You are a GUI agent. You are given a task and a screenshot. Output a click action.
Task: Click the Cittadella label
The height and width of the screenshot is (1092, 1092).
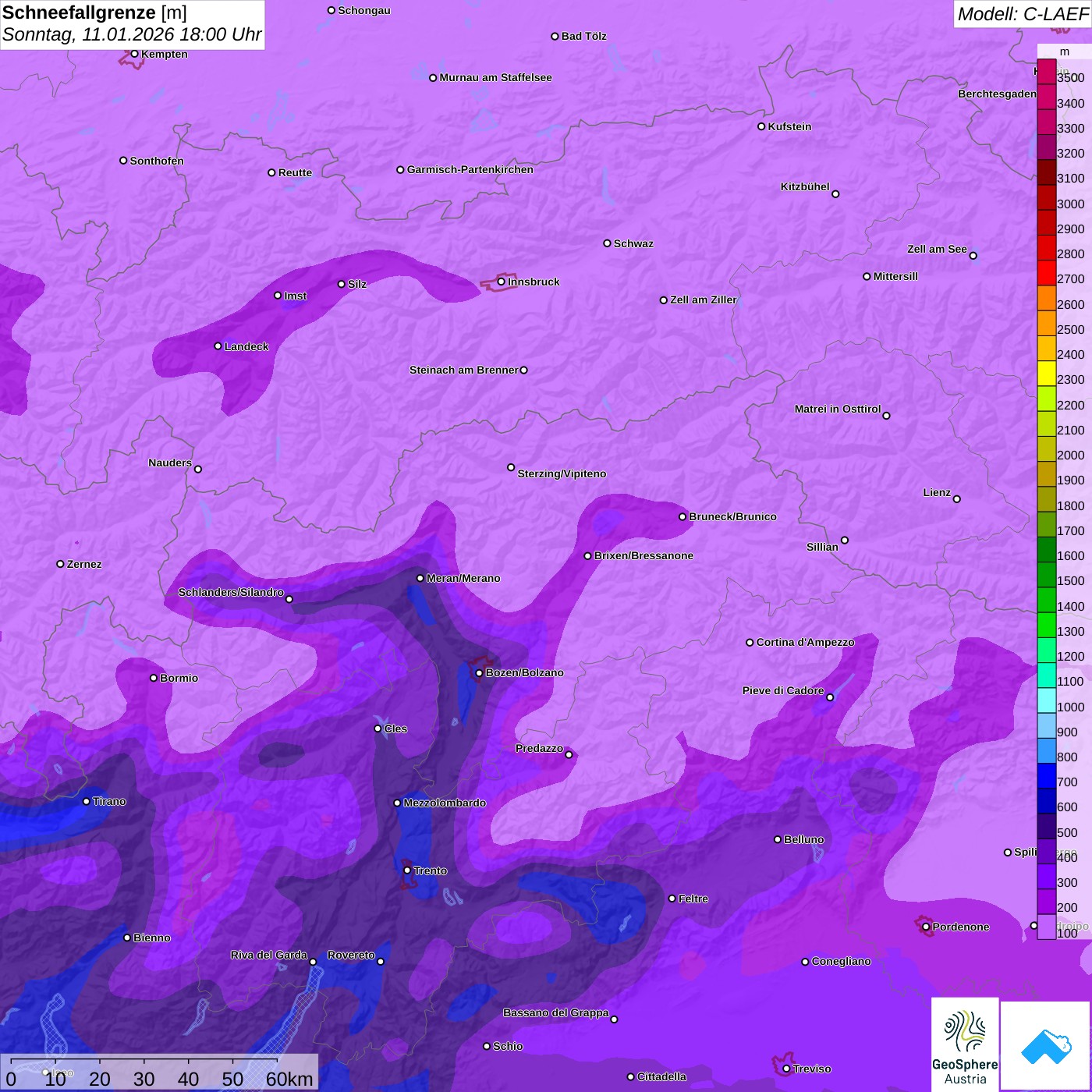pos(662,1076)
